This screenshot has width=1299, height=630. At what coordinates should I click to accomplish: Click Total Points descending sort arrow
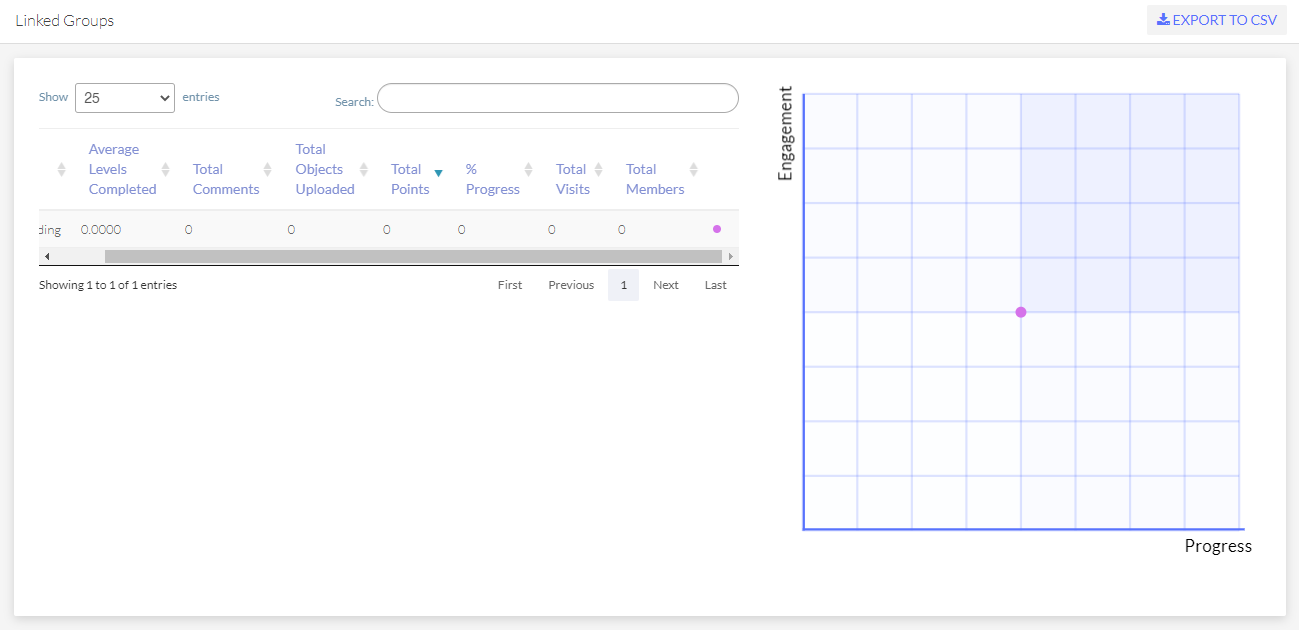click(x=438, y=173)
